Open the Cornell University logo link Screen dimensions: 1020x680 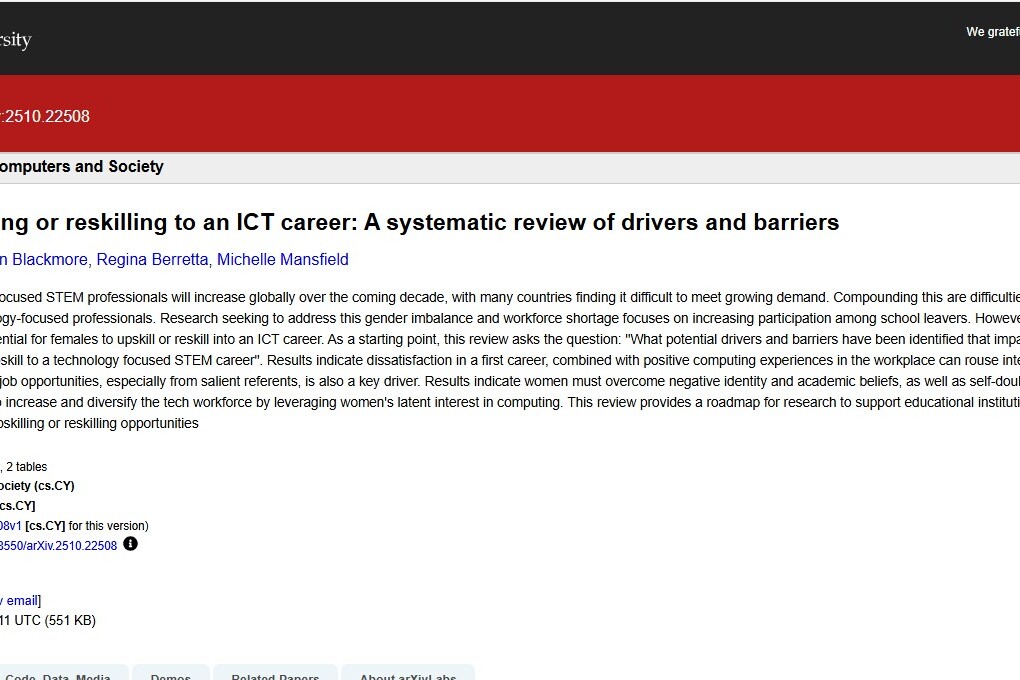15,40
